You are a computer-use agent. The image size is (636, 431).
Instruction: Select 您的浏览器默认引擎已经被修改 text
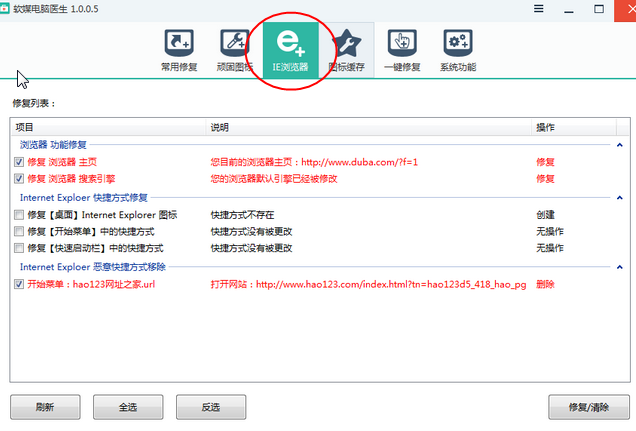274,179
